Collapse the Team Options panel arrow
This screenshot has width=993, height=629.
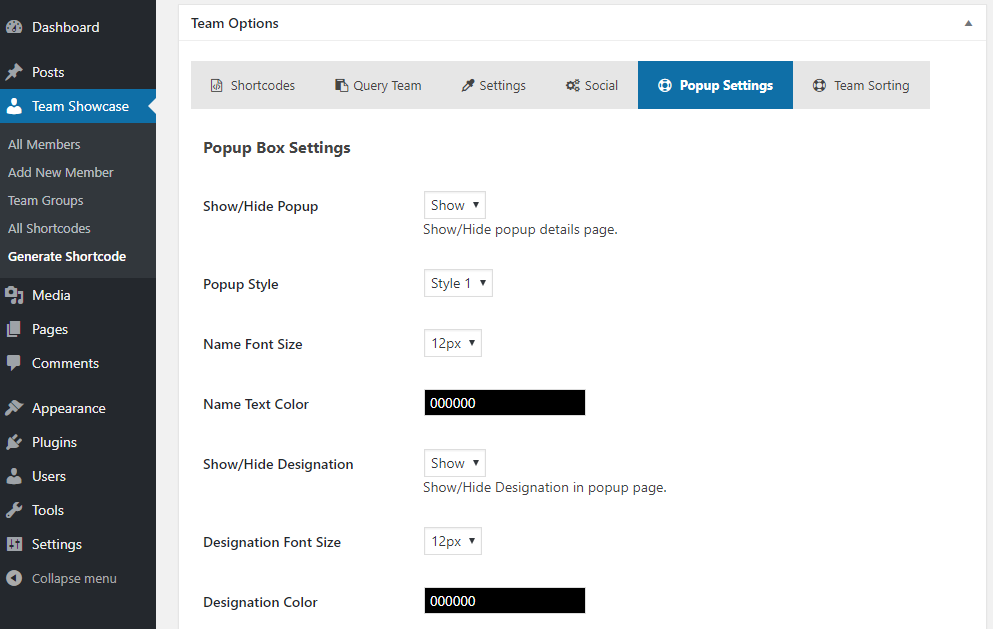coord(968,23)
